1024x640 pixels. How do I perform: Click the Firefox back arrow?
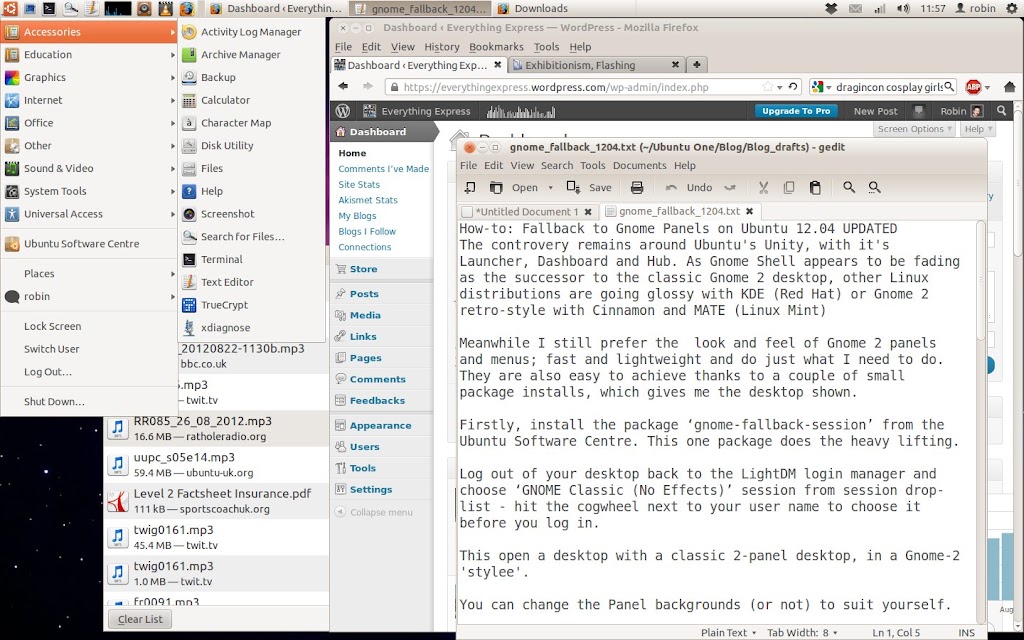(x=343, y=86)
